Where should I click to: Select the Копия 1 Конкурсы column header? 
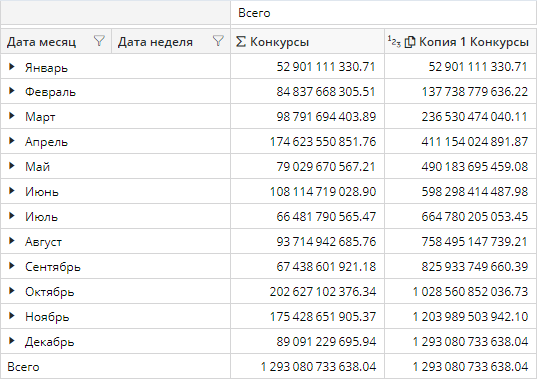coord(460,41)
